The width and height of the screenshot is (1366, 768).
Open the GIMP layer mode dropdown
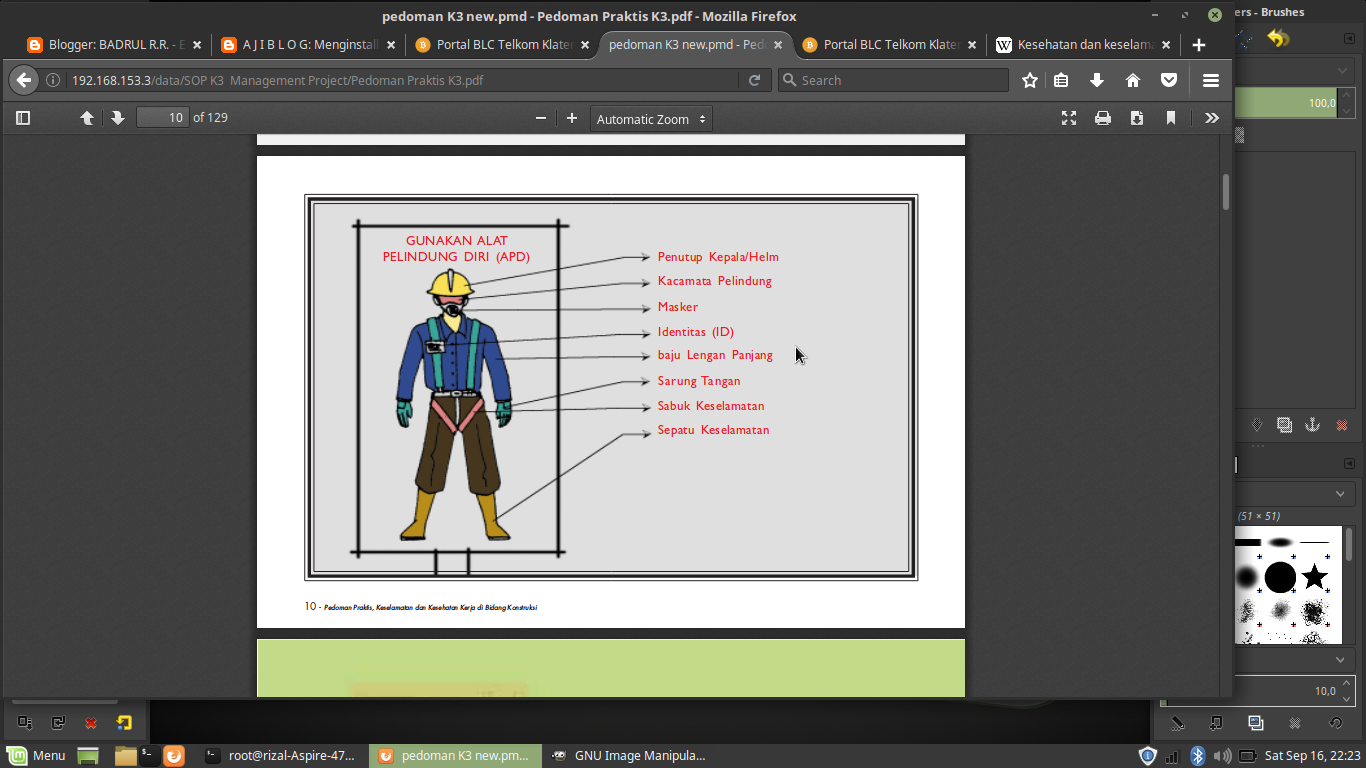point(1294,71)
